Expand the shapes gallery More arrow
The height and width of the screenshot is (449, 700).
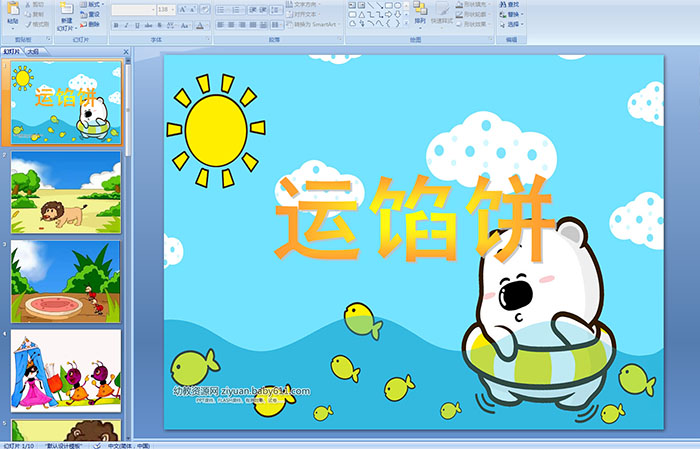tap(406, 24)
